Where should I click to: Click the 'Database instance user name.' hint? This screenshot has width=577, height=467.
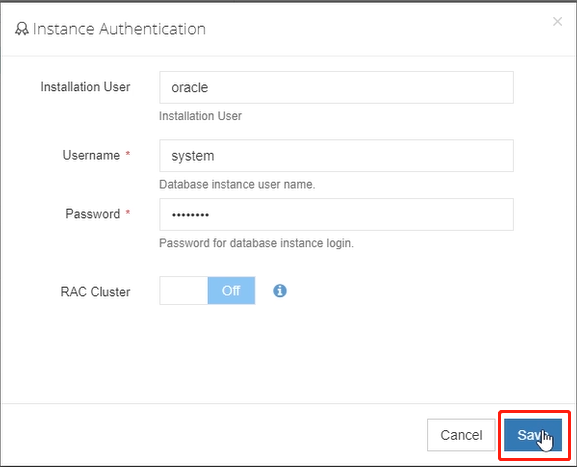237,184
